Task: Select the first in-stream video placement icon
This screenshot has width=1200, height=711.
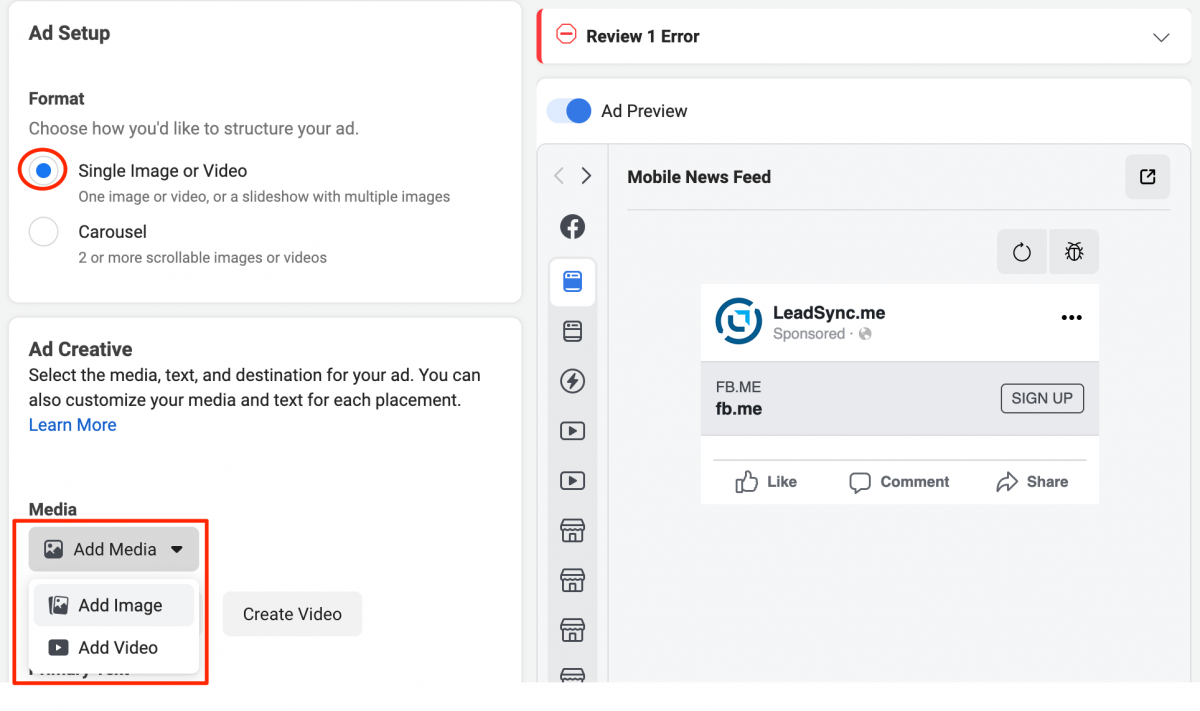Action: 572,431
